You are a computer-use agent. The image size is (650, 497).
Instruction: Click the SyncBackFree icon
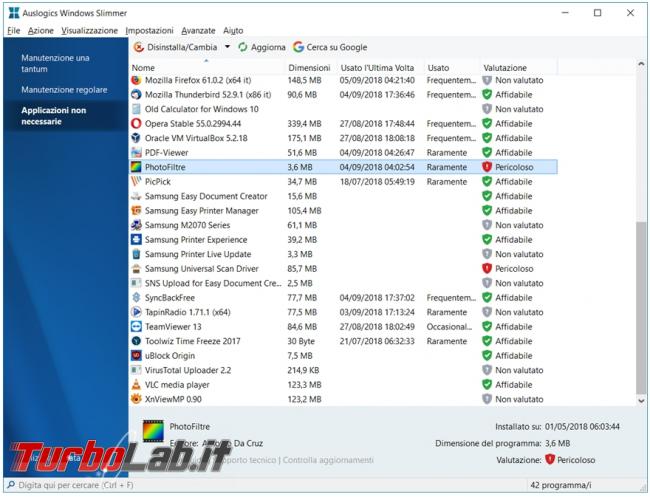point(136,298)
